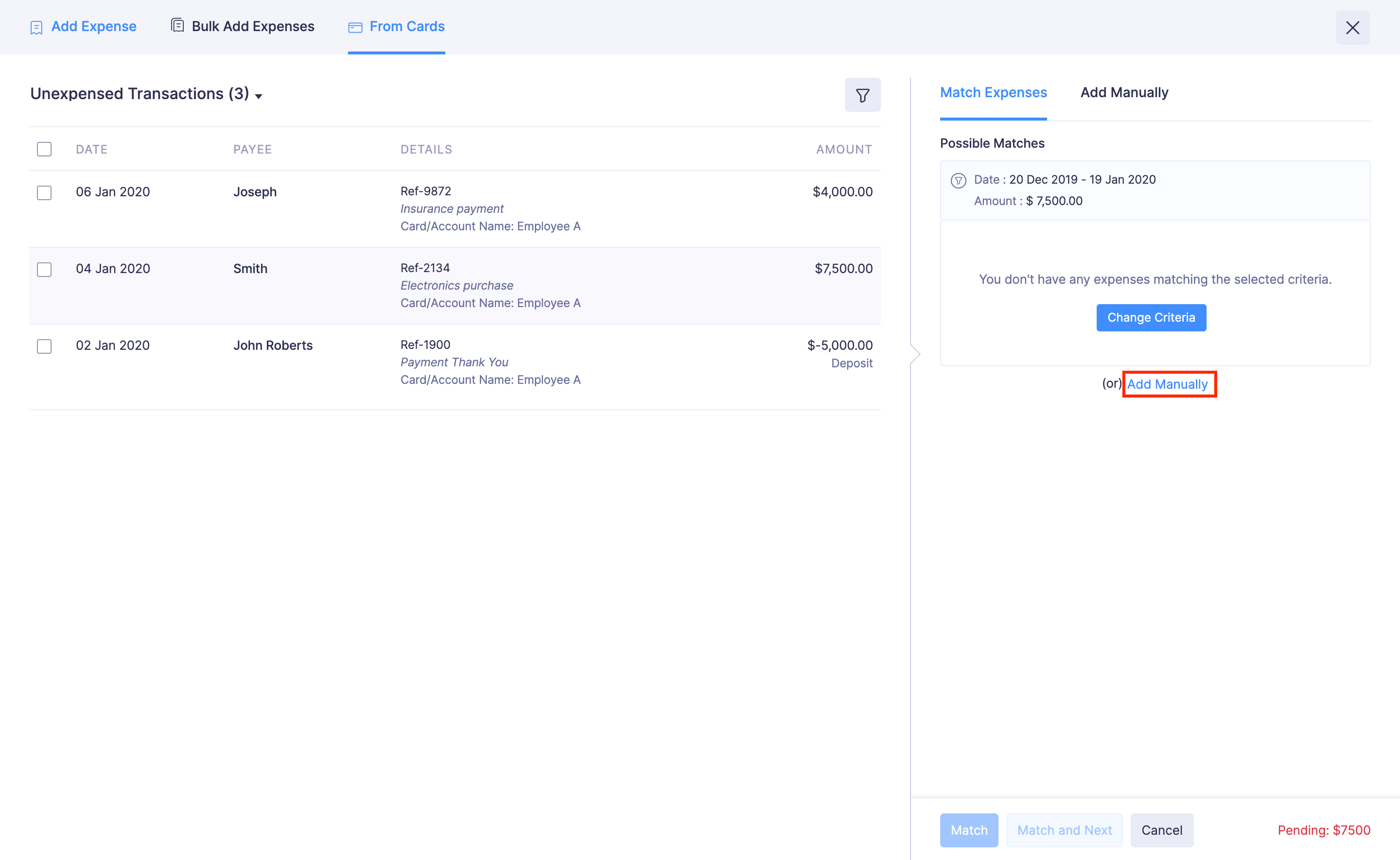Click the Change Criteria button
The height and width of the screenshot is (860, 1400).
[1151, 317]
